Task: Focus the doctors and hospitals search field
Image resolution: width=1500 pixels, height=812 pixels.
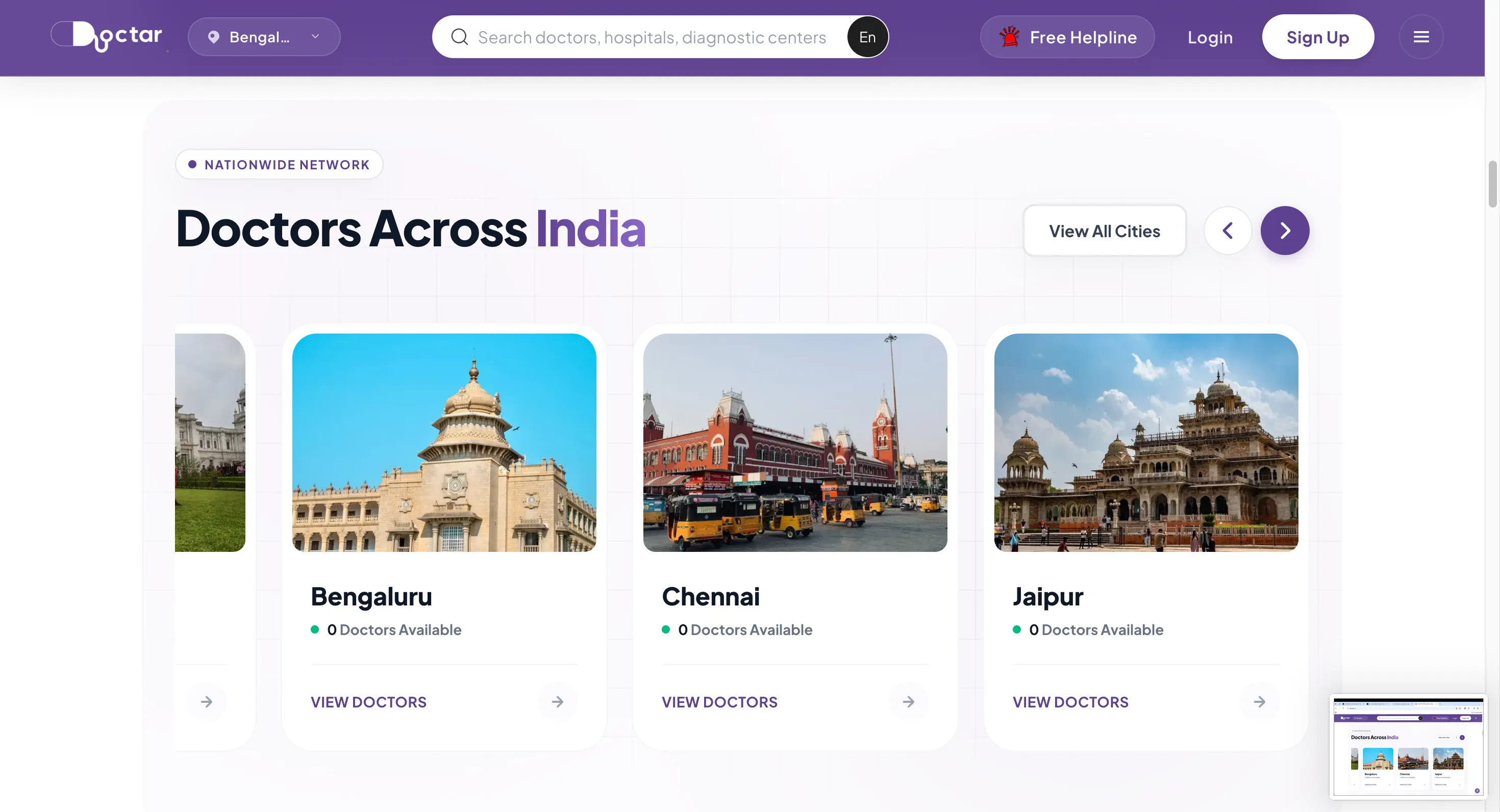Action: click(x=651, y=37)
